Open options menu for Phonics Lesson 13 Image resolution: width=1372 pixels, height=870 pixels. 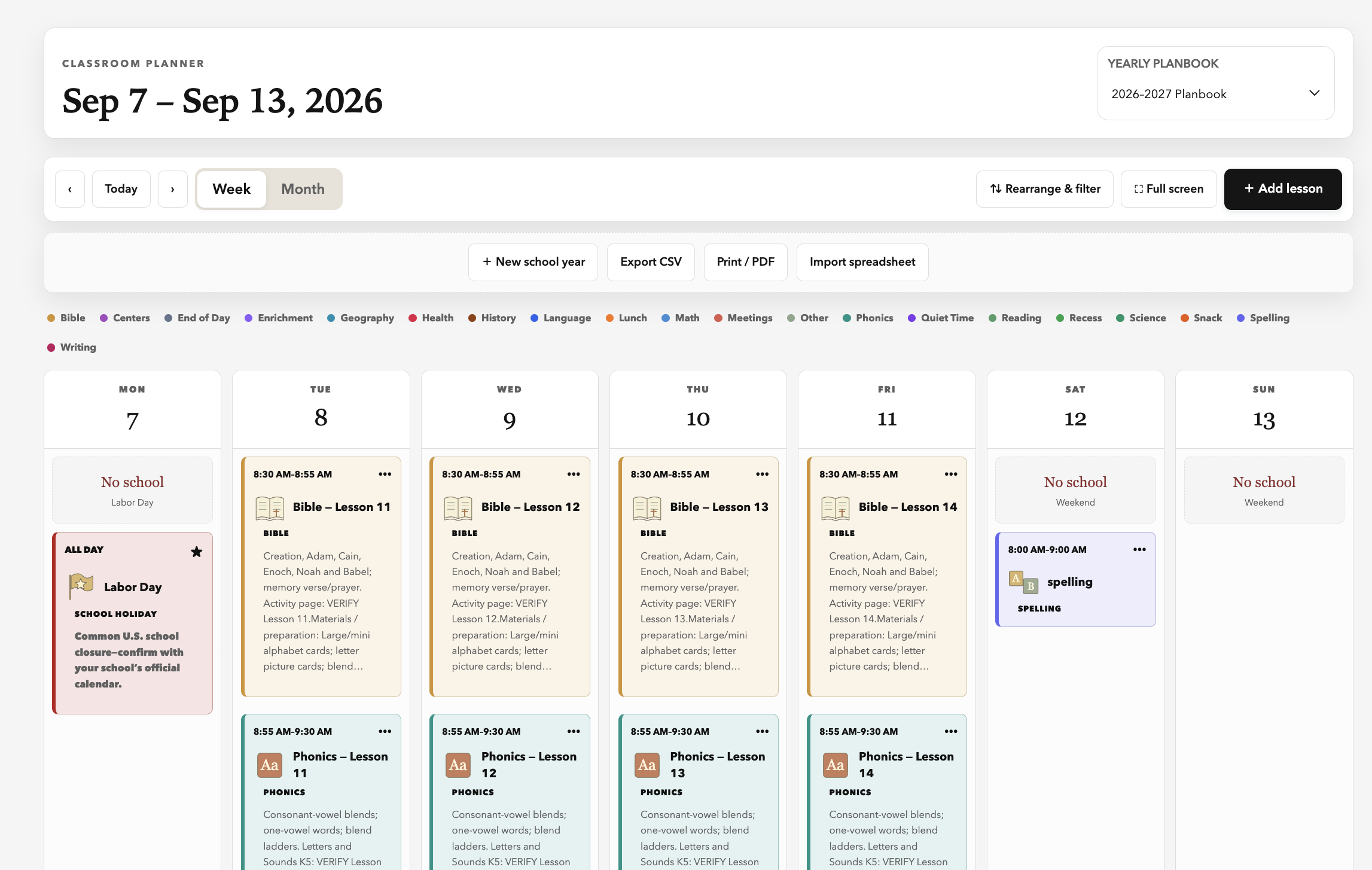(762, 731)
